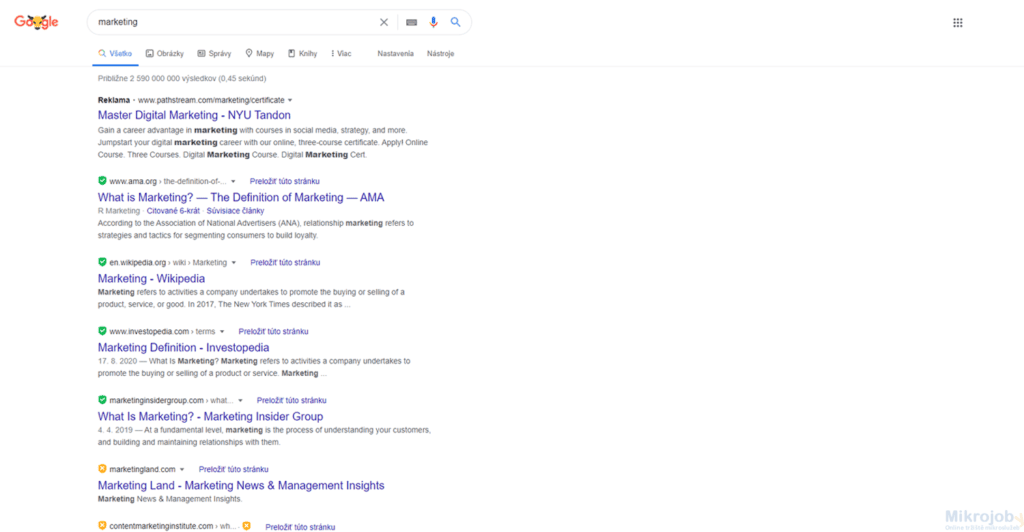Click in the marketing search field
The image size is (1024, 532).
click(x=235, y=22)
